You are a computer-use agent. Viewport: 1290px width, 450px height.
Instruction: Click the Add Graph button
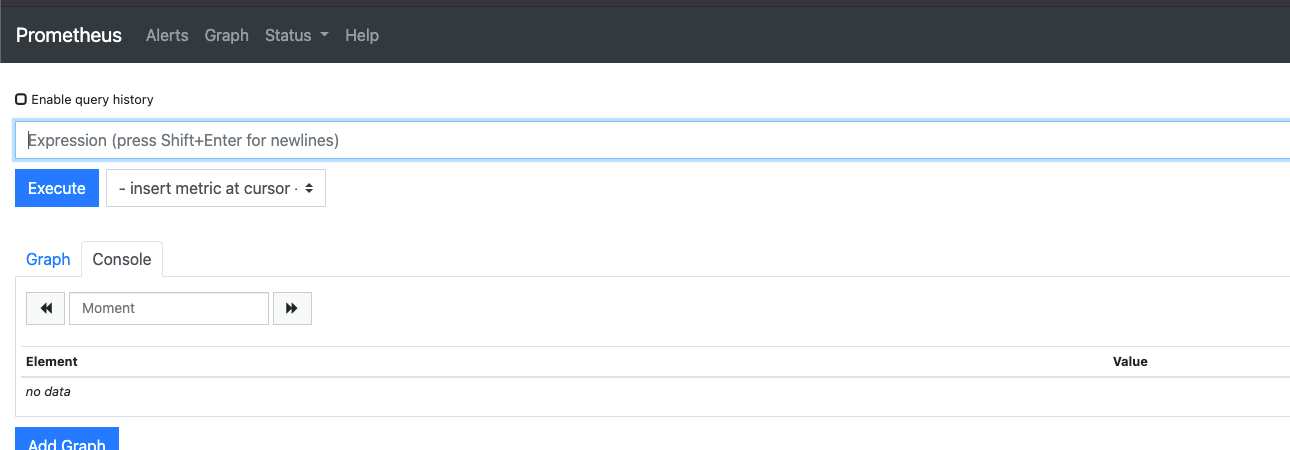tap(67, 439)
